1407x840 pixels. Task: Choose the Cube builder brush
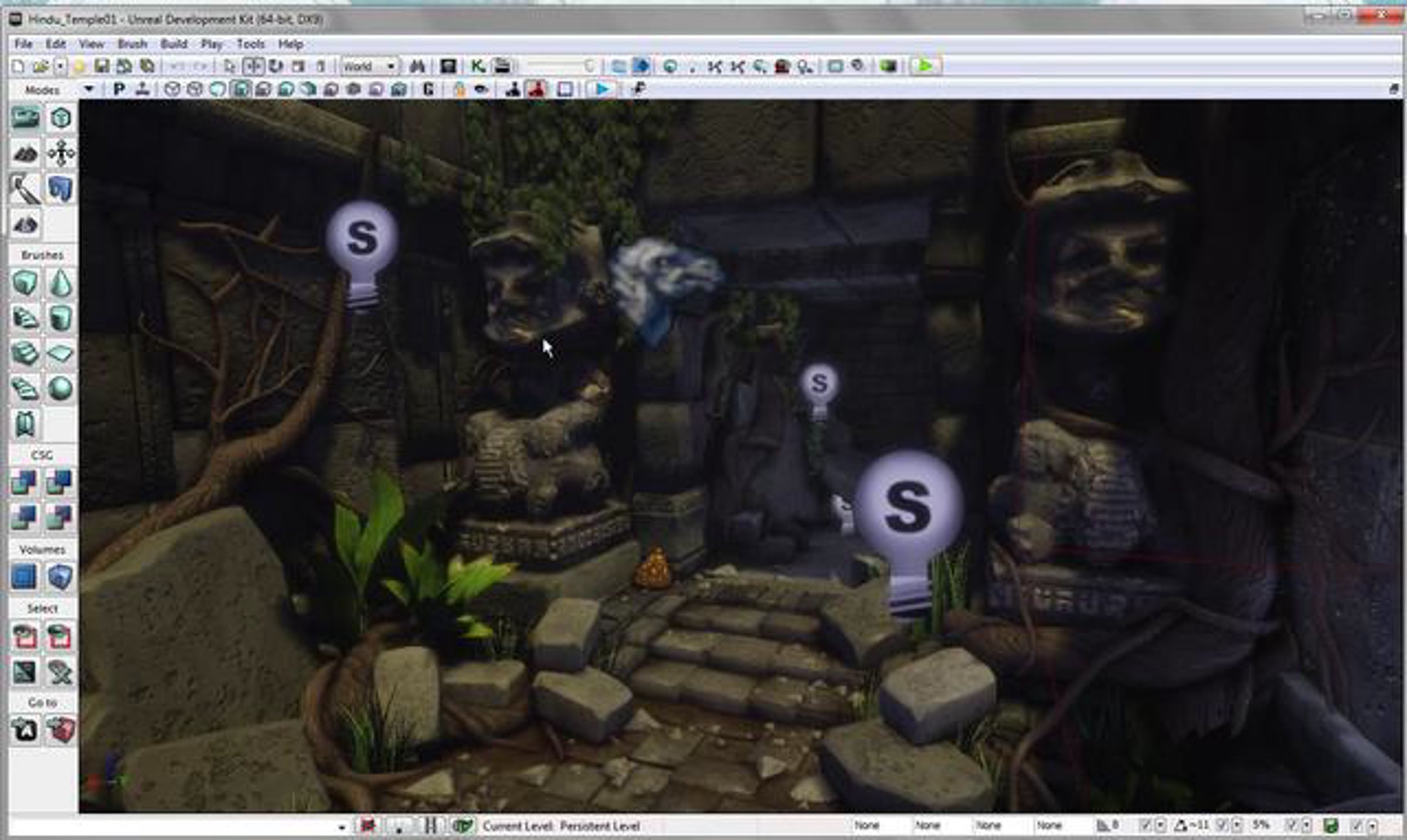tap(25, 283)
